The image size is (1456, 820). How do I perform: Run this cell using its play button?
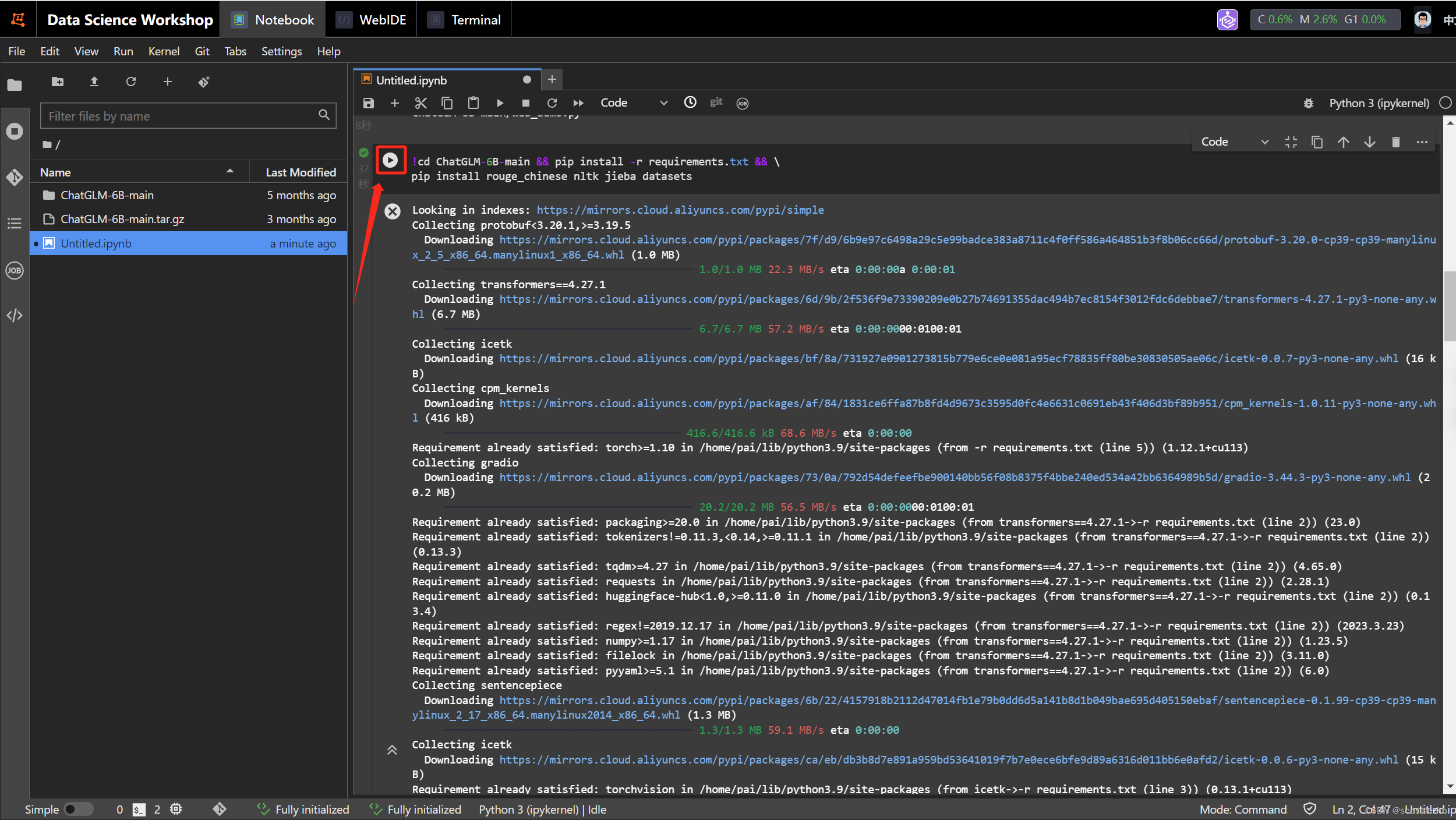point(390,160)
